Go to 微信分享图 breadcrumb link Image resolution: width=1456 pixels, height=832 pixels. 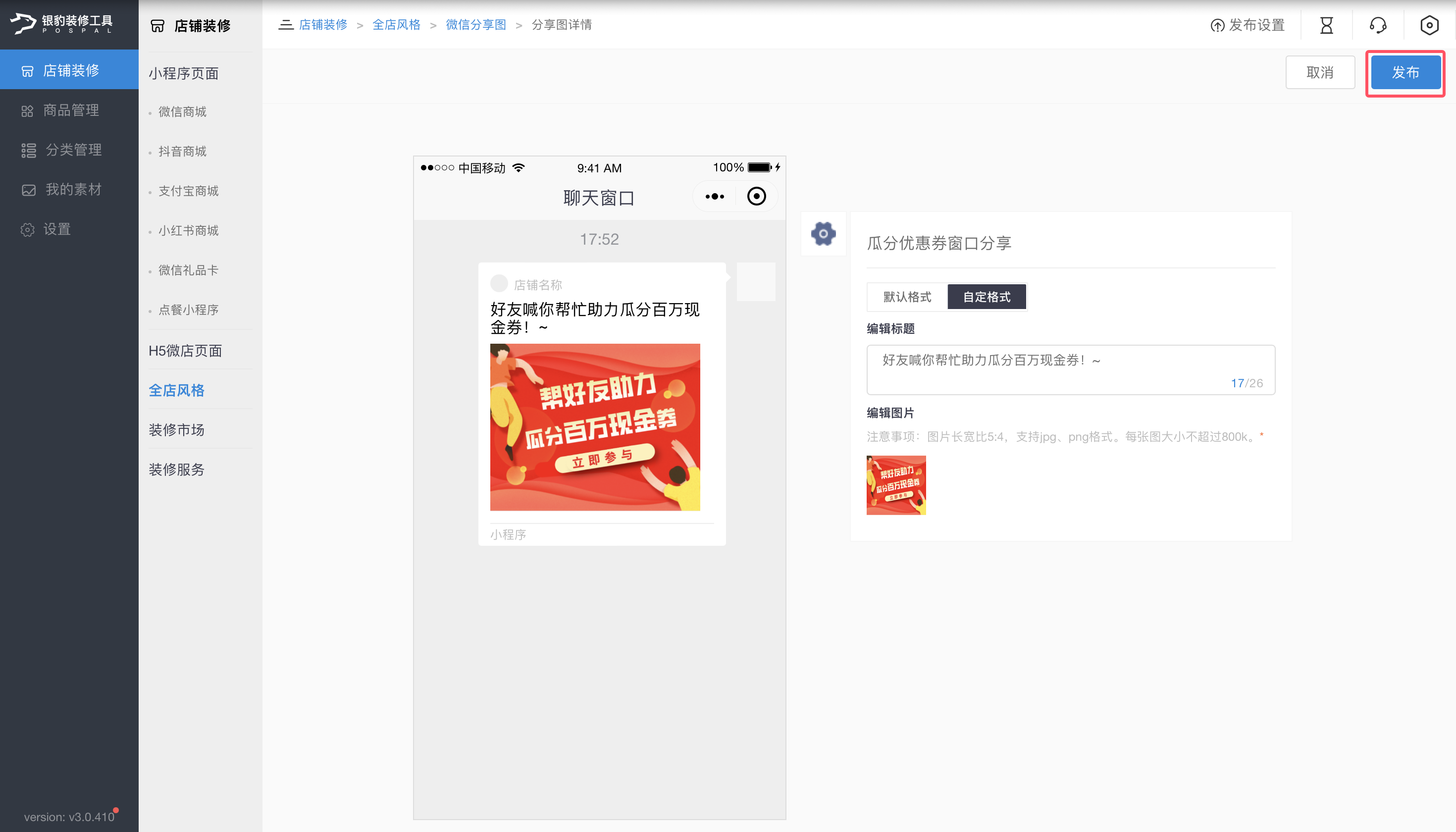pyautogui.click(x=475, y=25)
